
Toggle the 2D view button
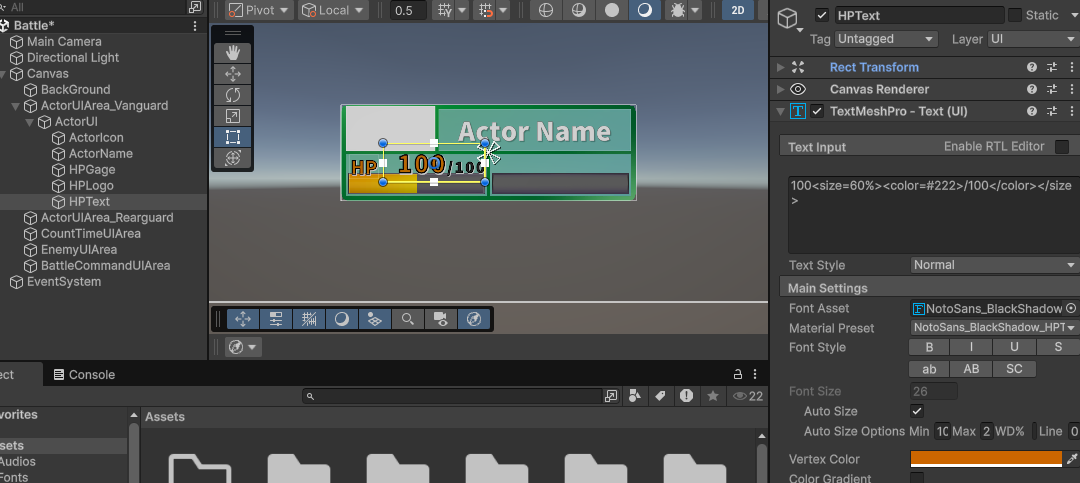point(738,10)
